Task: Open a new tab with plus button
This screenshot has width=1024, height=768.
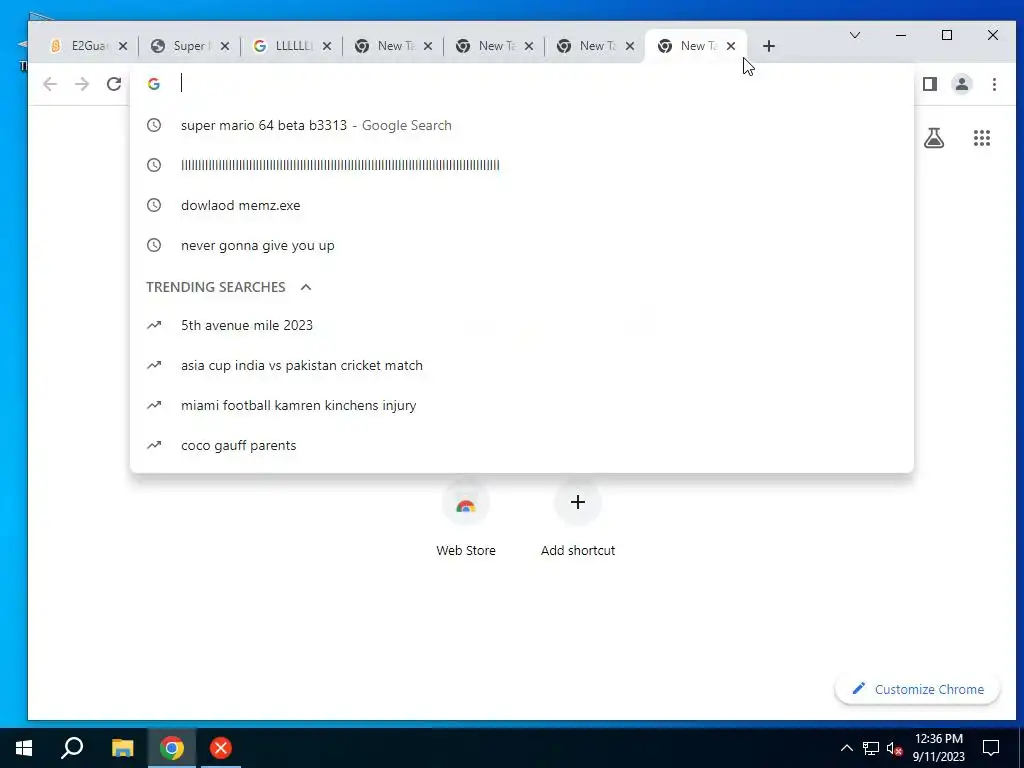Action: pyautogui.click(x=769, y=46)
